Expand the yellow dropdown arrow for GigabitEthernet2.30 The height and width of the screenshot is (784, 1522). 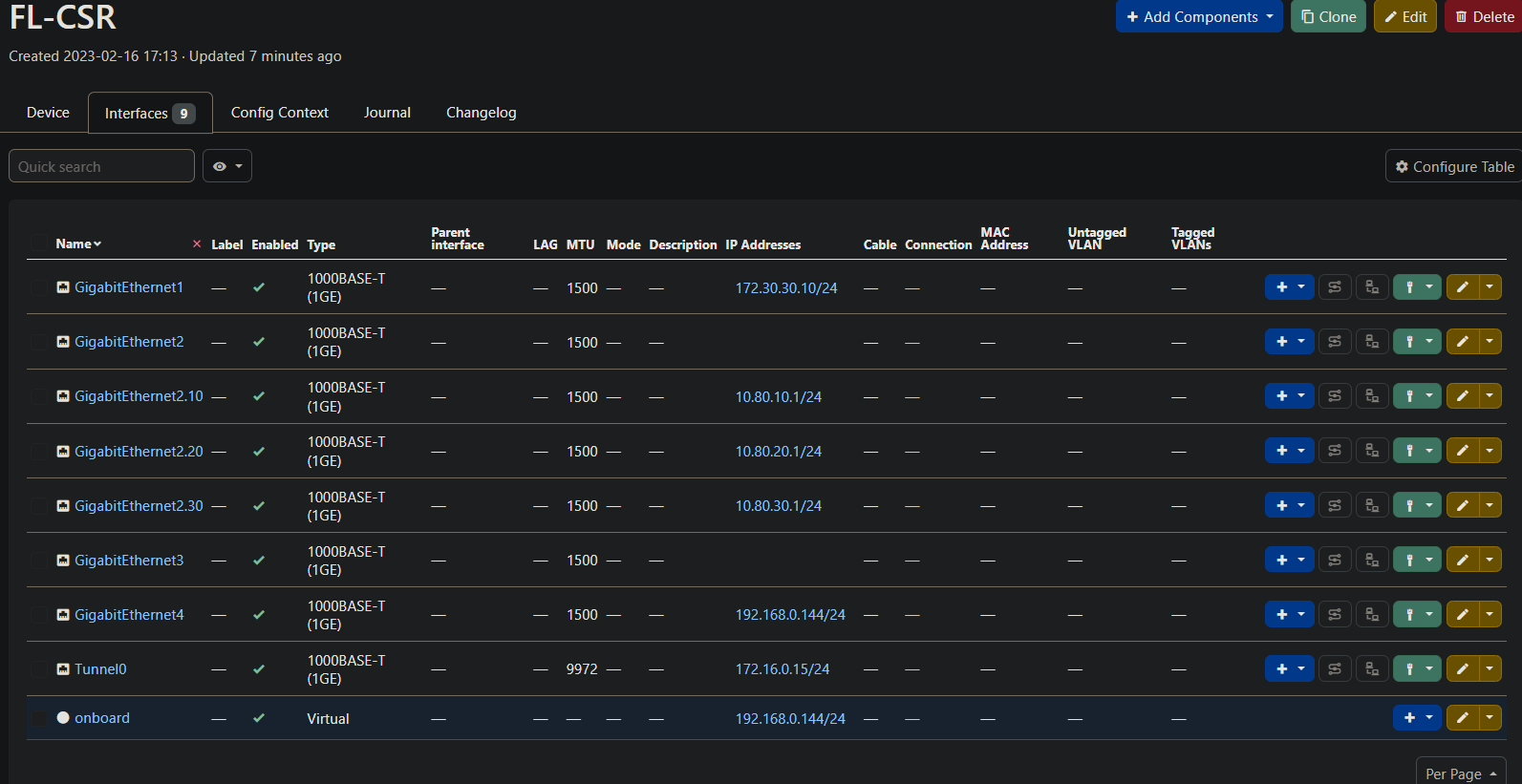tap(1490, 505)
